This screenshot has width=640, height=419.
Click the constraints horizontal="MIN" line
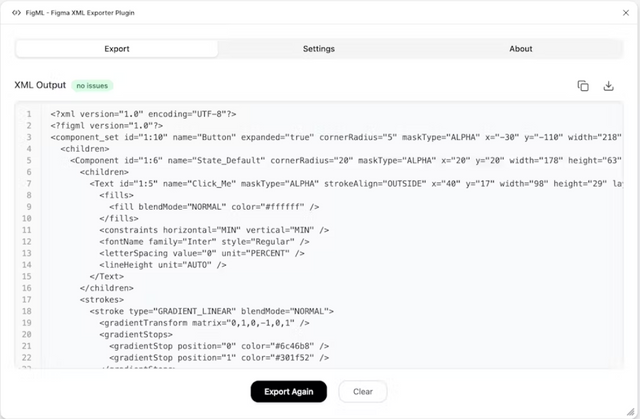click(x=214, y=230)
